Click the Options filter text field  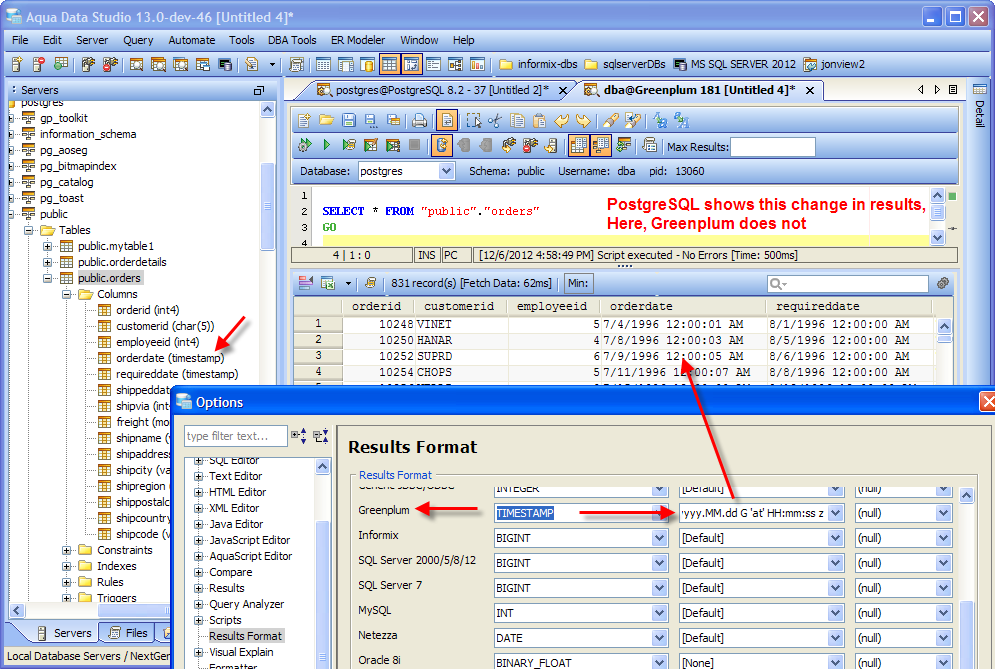(235, 436)
